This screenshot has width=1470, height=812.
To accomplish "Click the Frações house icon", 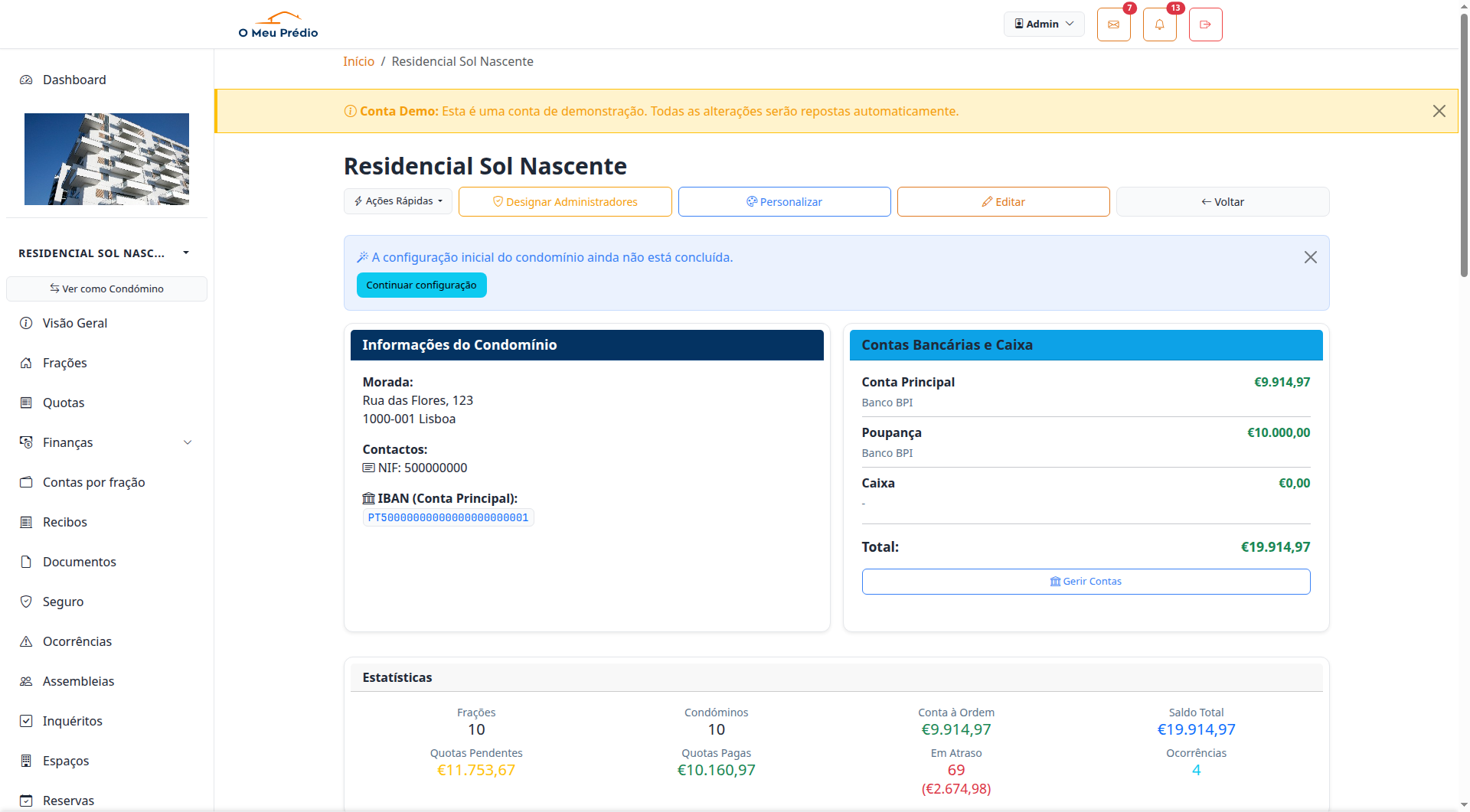I will click(26, 363).
